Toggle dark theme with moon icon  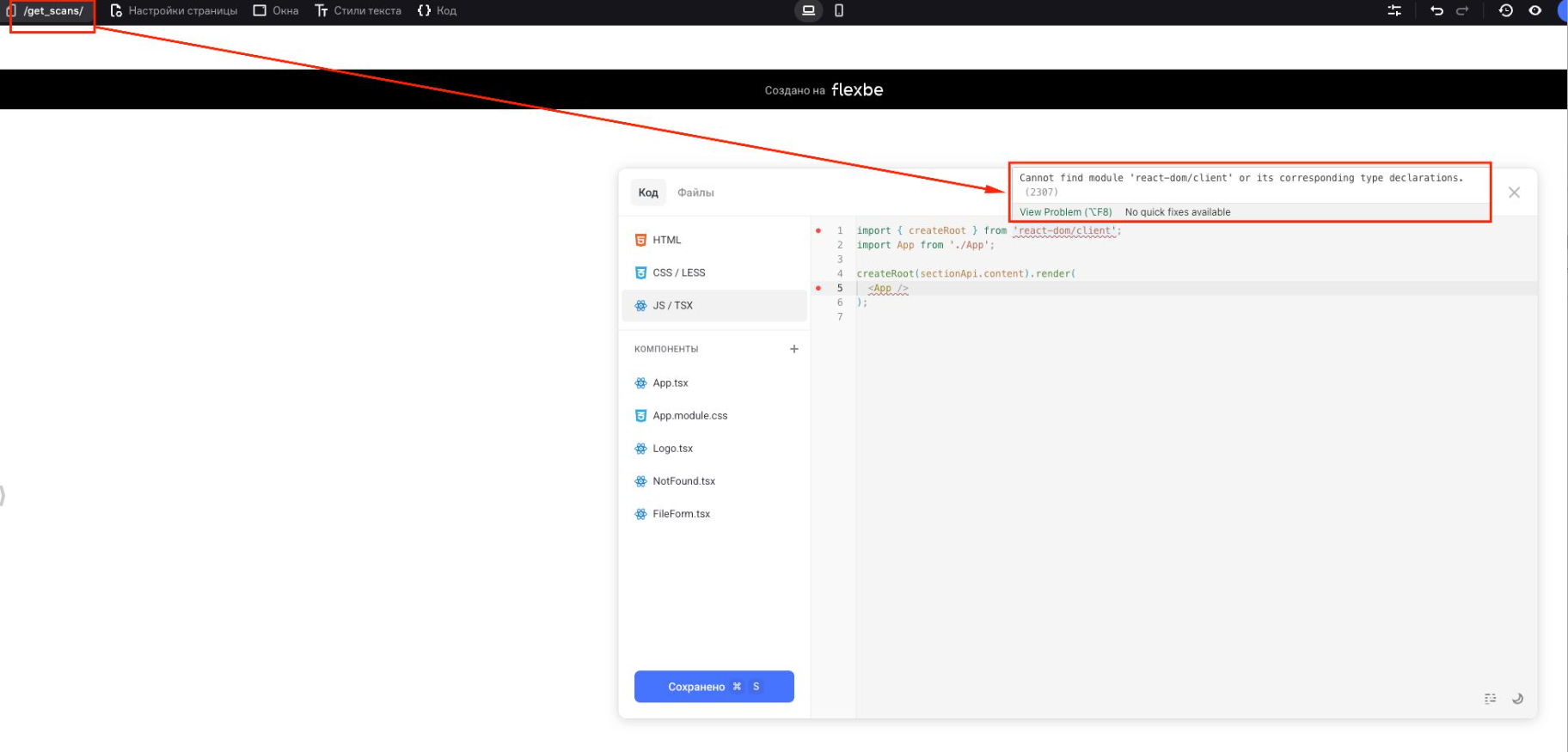(1517, 699)
